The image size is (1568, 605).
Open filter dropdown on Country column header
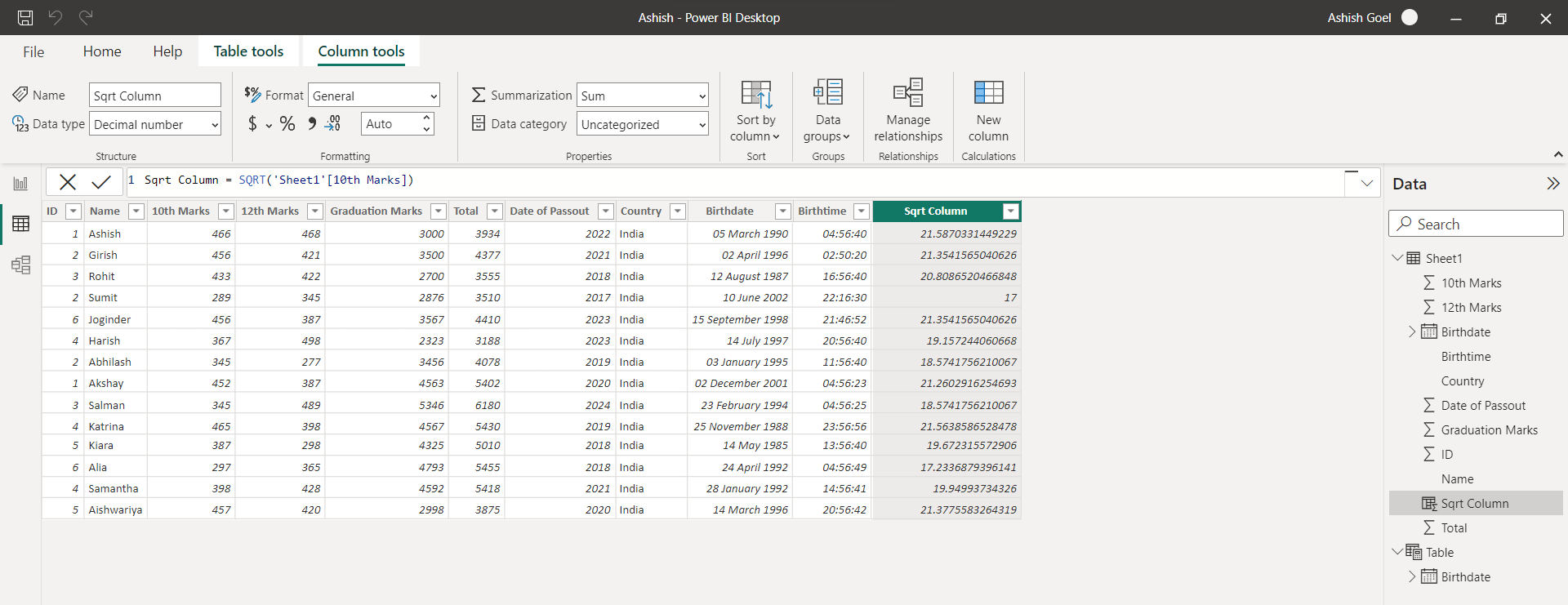pyautogui.click(x=677, y=211)
